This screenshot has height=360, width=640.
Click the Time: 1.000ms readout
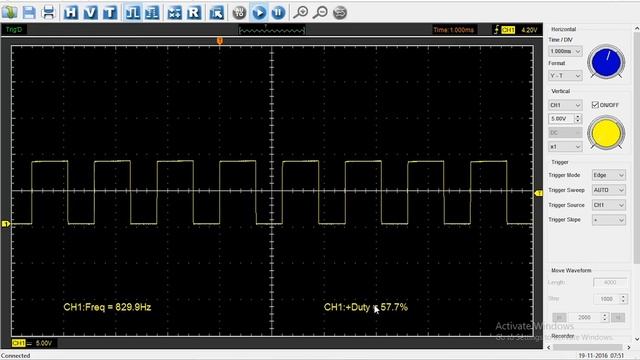(x=453, y=30)
